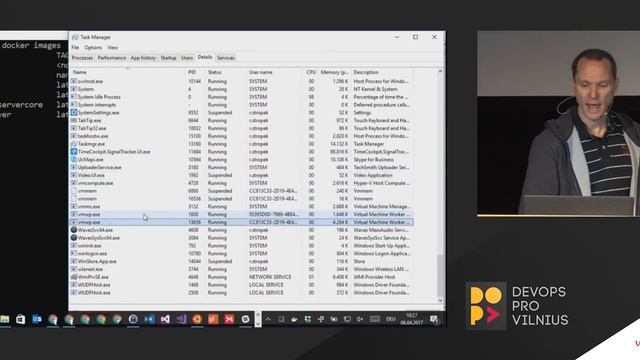
Task: Click the Docker whale tray icon
Action: tap(294, 319)
